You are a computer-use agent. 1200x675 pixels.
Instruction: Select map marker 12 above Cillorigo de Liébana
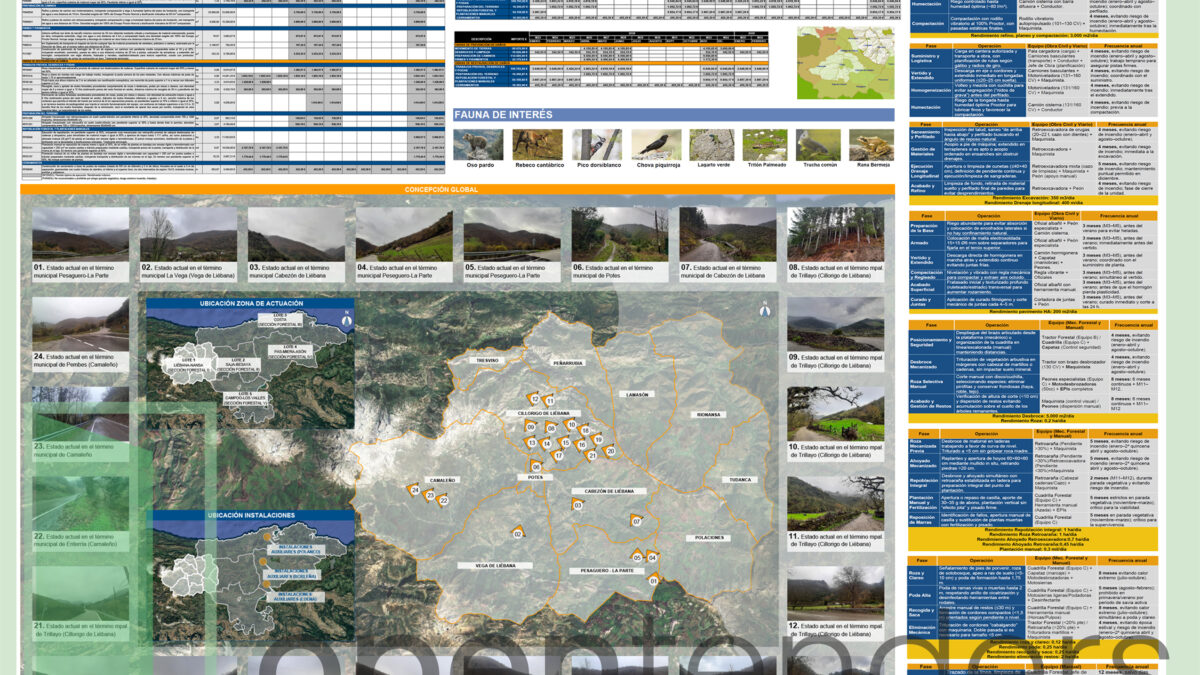[x=533, y=398]
